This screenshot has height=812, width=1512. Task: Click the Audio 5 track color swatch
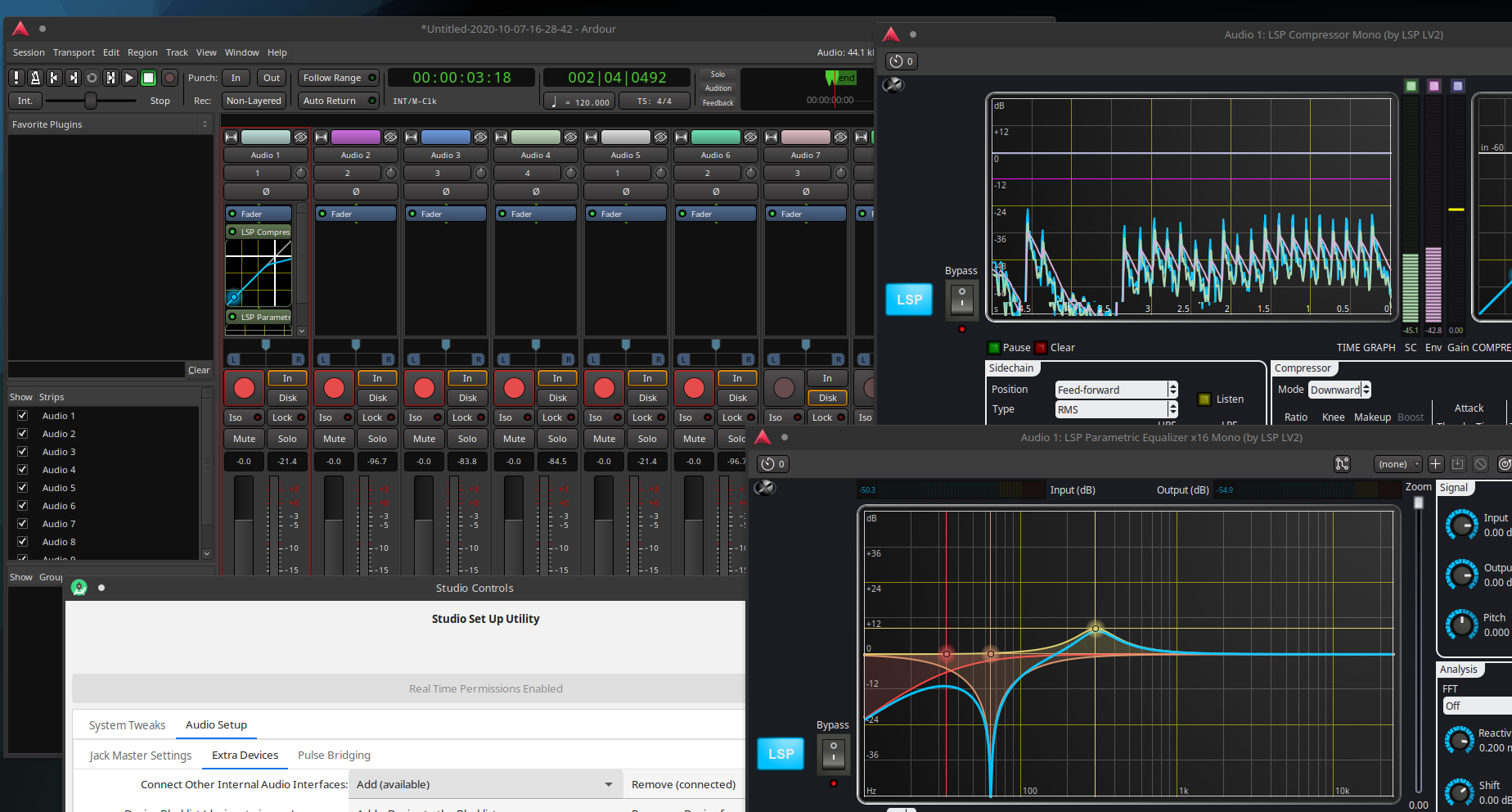pyautogui.click(x=625, y=137)
